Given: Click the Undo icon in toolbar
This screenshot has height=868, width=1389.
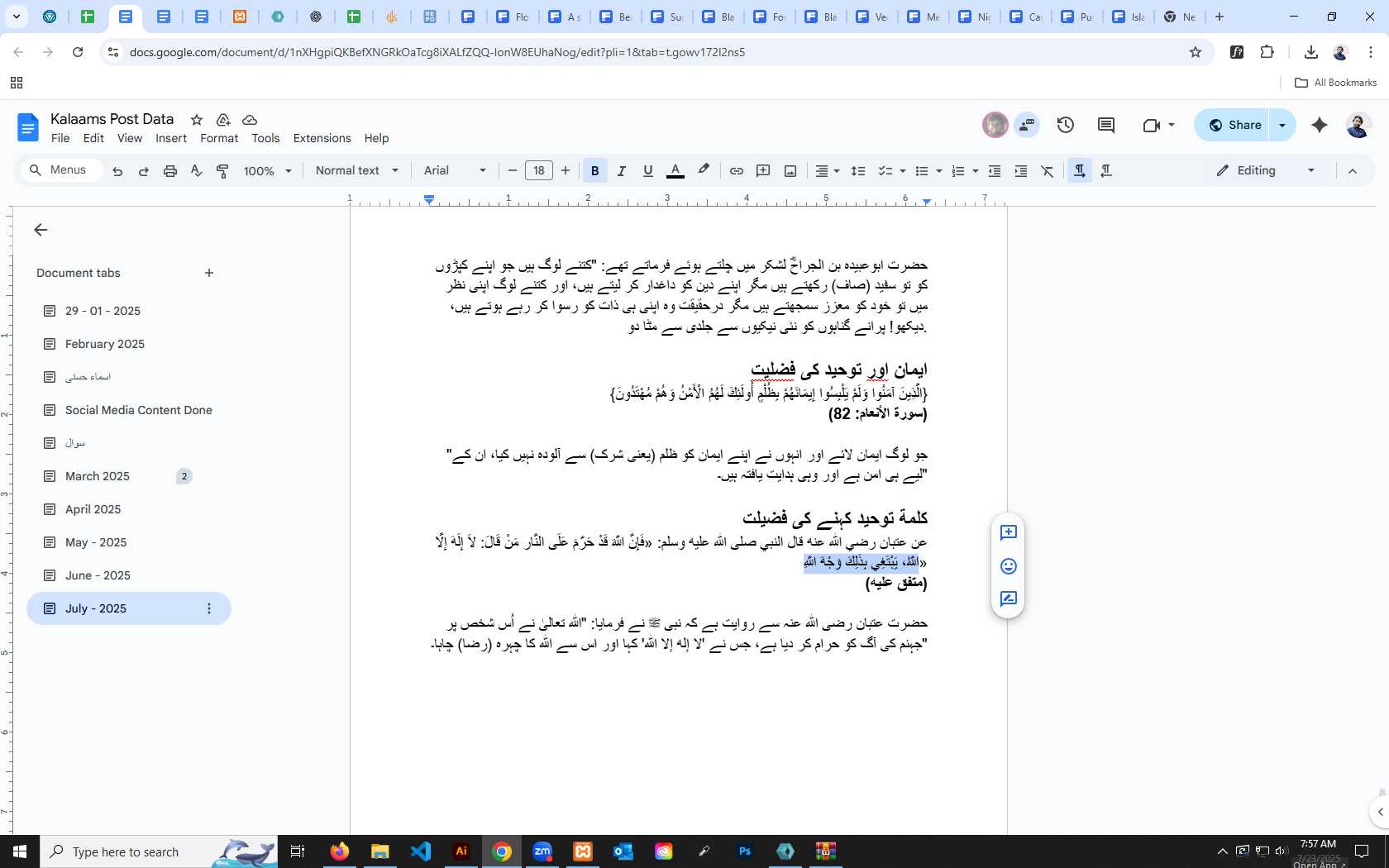Looking at the screenshot, I should pyautogui.click(x=117, y=171).
